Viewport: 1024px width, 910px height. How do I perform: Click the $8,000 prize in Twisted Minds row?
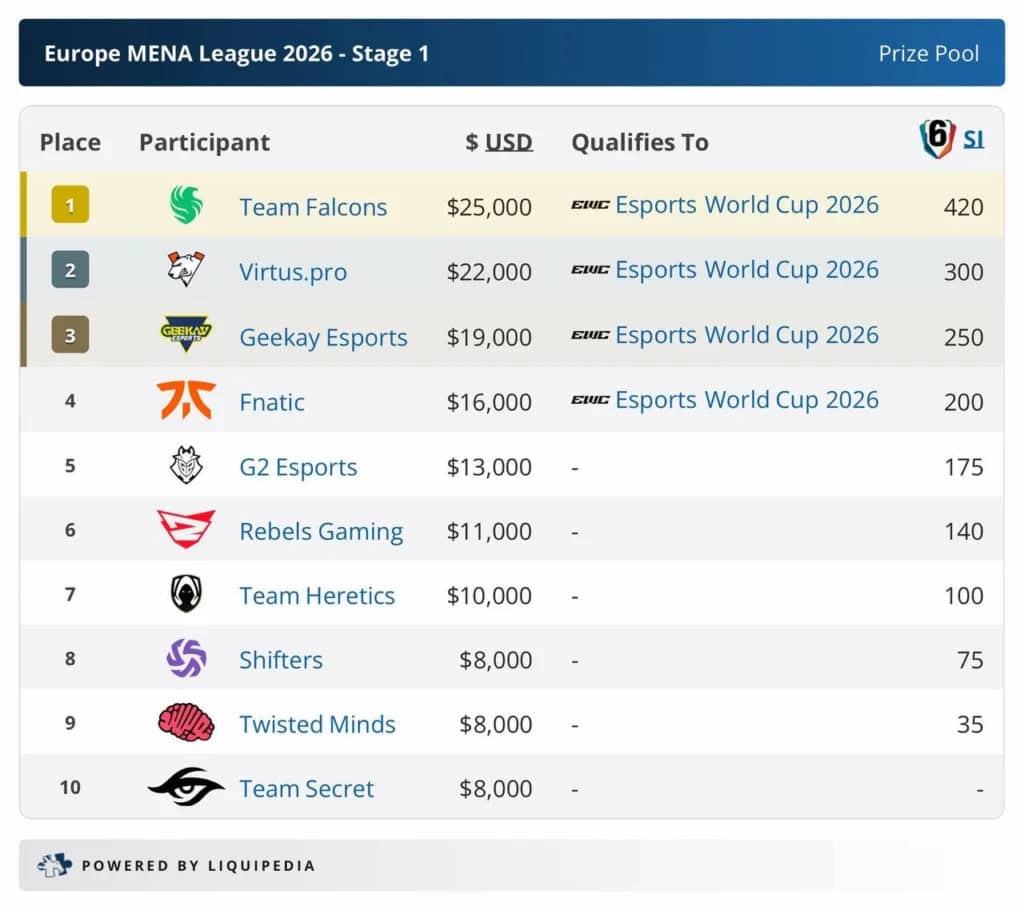(x=496, y=724)
